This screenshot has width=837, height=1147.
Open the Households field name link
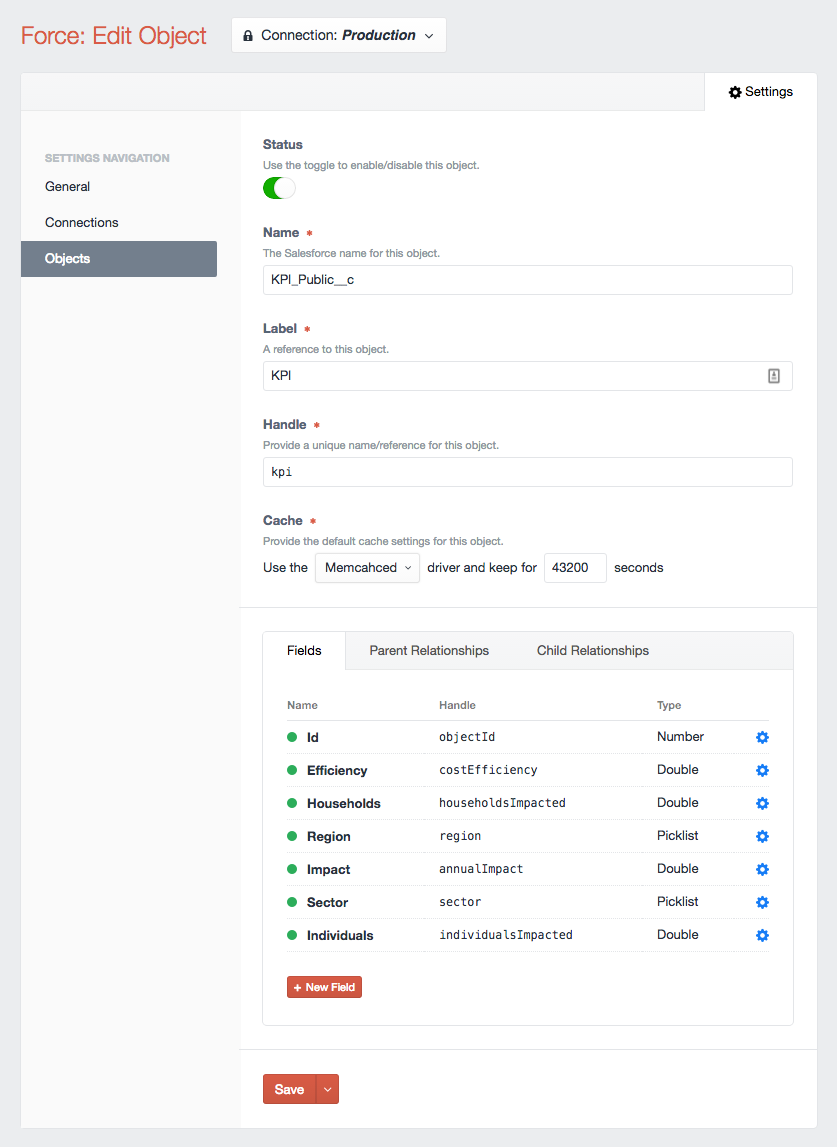[x=344, y=803]
